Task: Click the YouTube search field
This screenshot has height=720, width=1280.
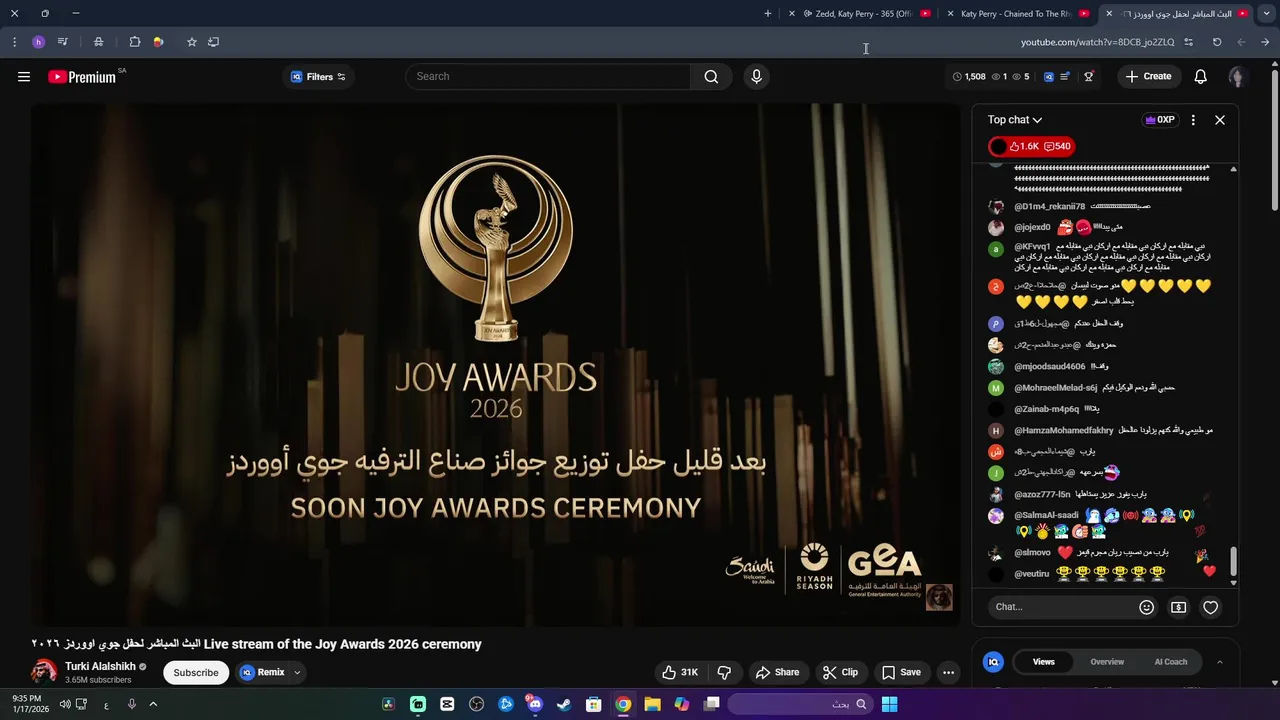Action: (548, 77)
